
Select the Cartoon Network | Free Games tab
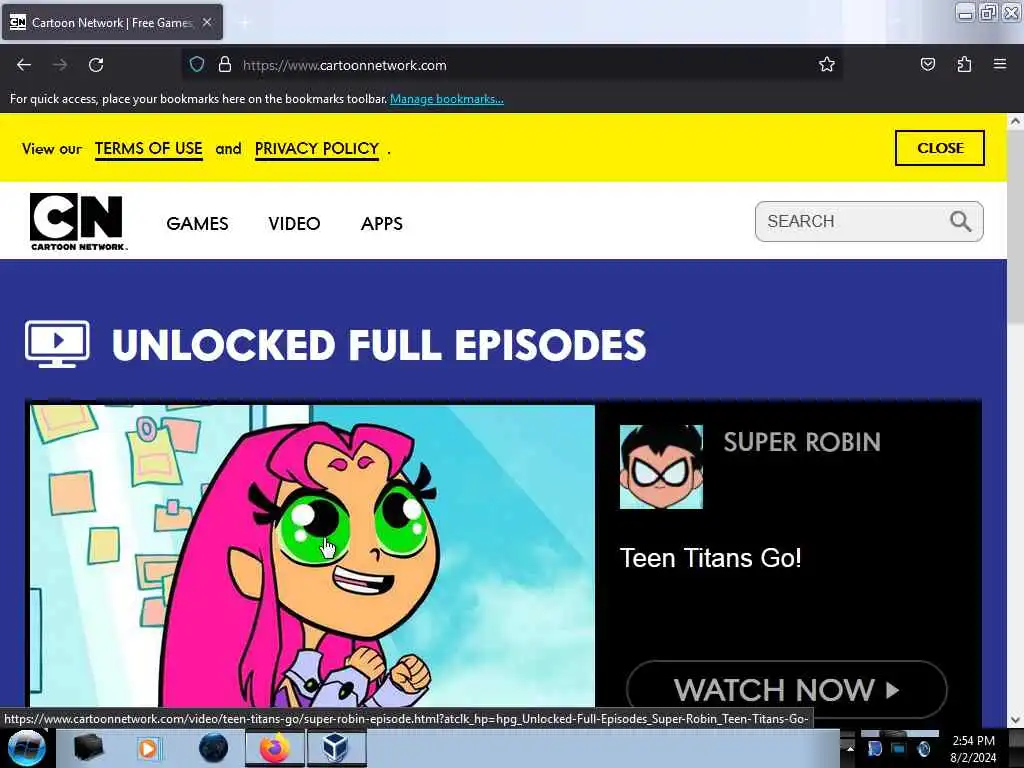pyautogui.click(x=112, y=22)
